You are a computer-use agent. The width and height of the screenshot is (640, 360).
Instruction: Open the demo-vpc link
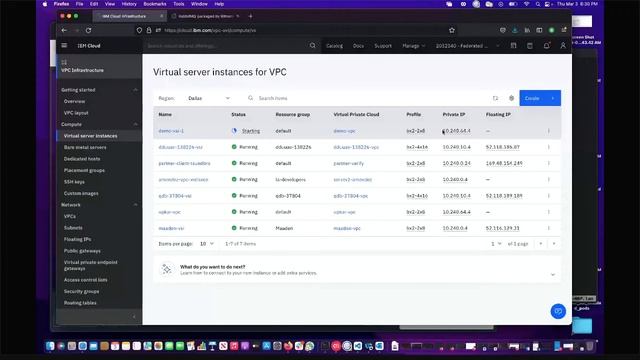tap(344, 131)
